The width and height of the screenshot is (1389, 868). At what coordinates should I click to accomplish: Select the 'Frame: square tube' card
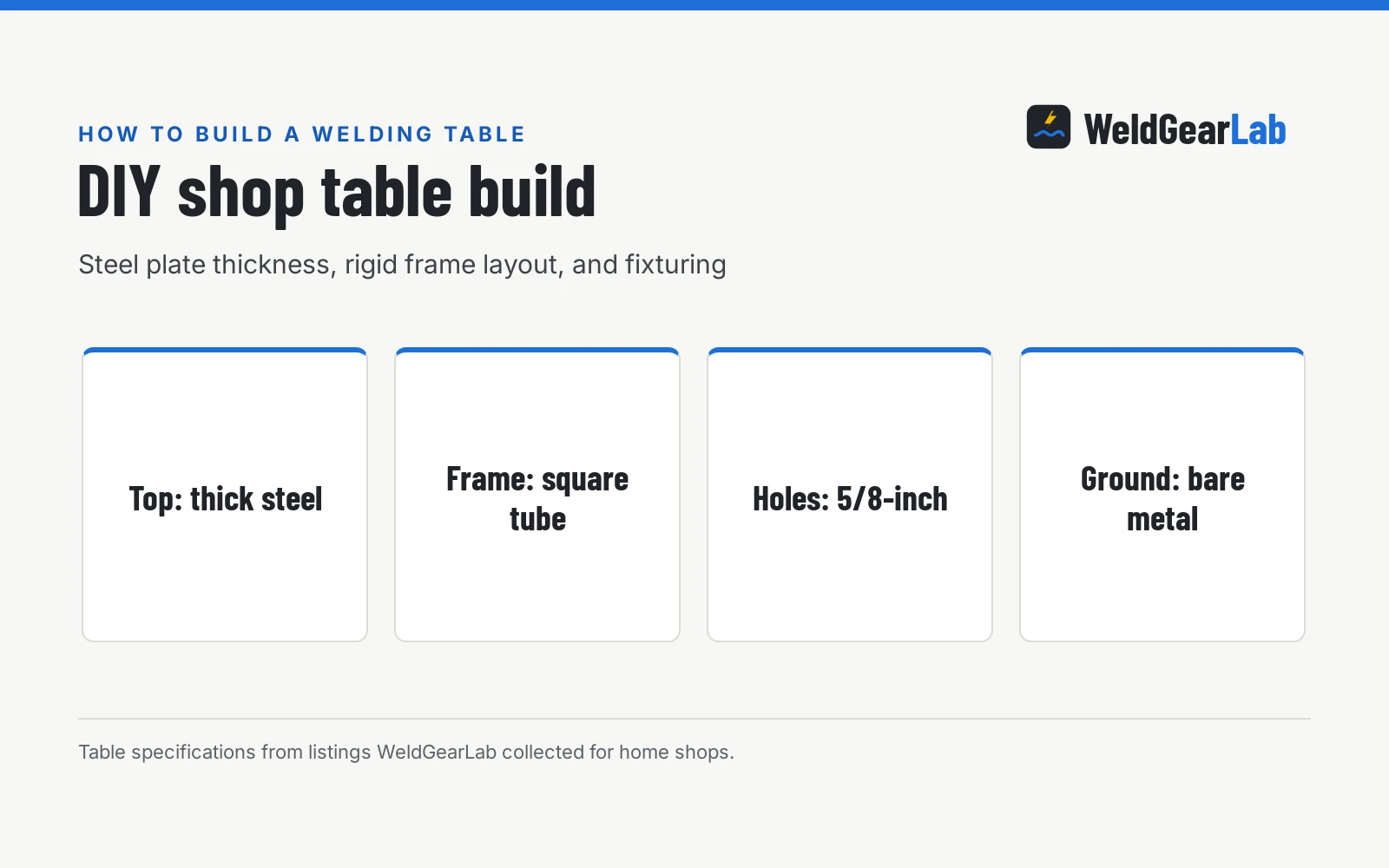tap(537, 495)
